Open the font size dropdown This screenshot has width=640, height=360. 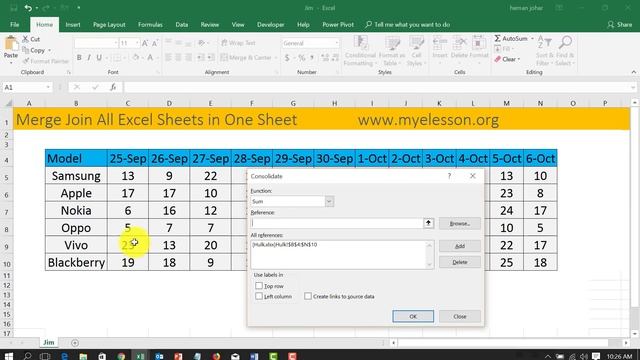point(137,43)
